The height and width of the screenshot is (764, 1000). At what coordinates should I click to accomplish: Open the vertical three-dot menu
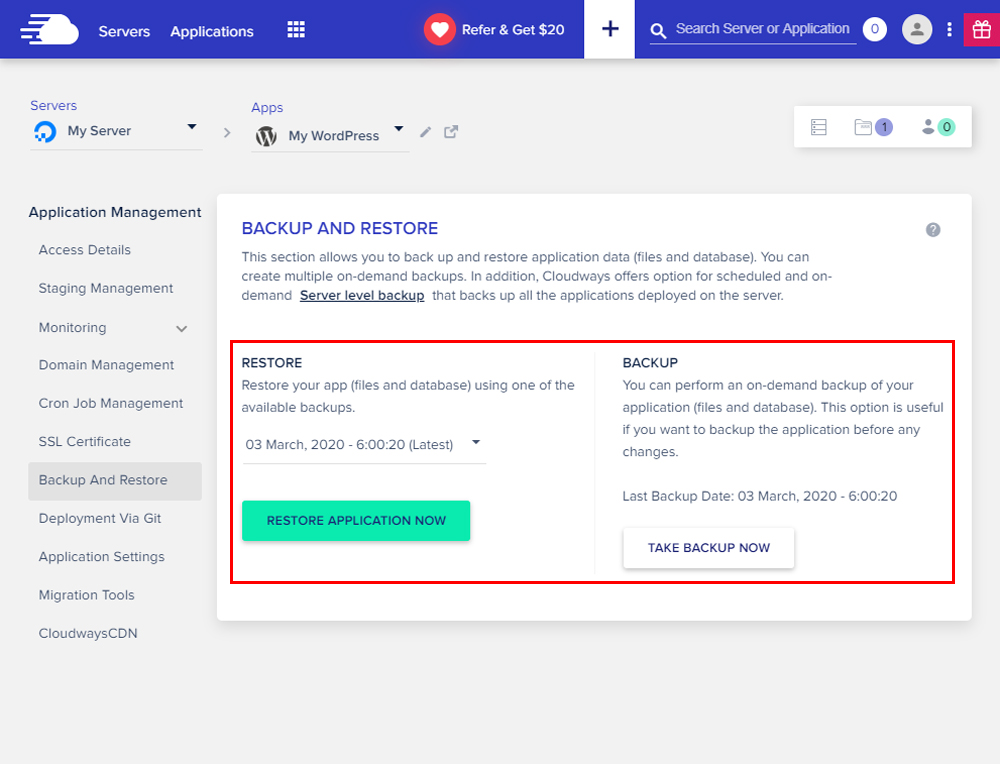point(949,29)
